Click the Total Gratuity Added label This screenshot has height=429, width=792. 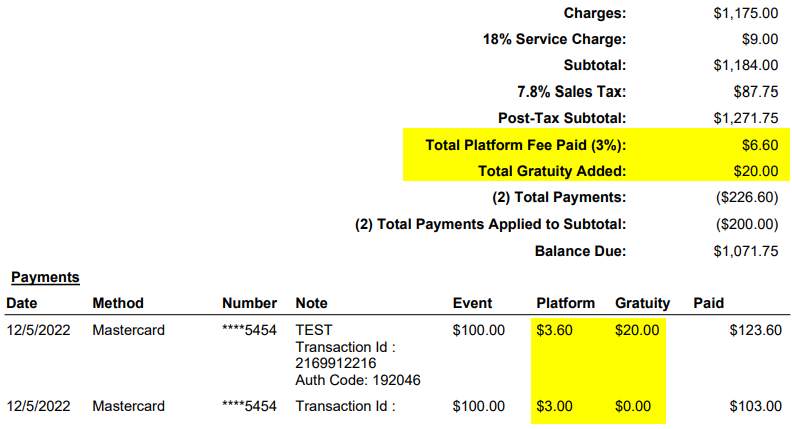(552, 171)
